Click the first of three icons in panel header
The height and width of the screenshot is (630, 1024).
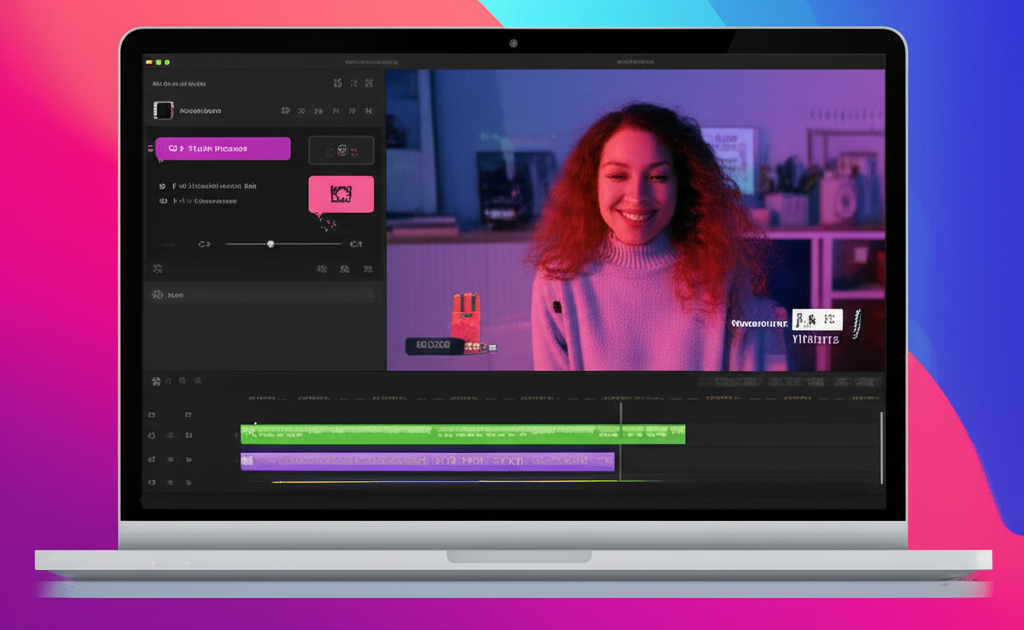(x=338, y=83)
